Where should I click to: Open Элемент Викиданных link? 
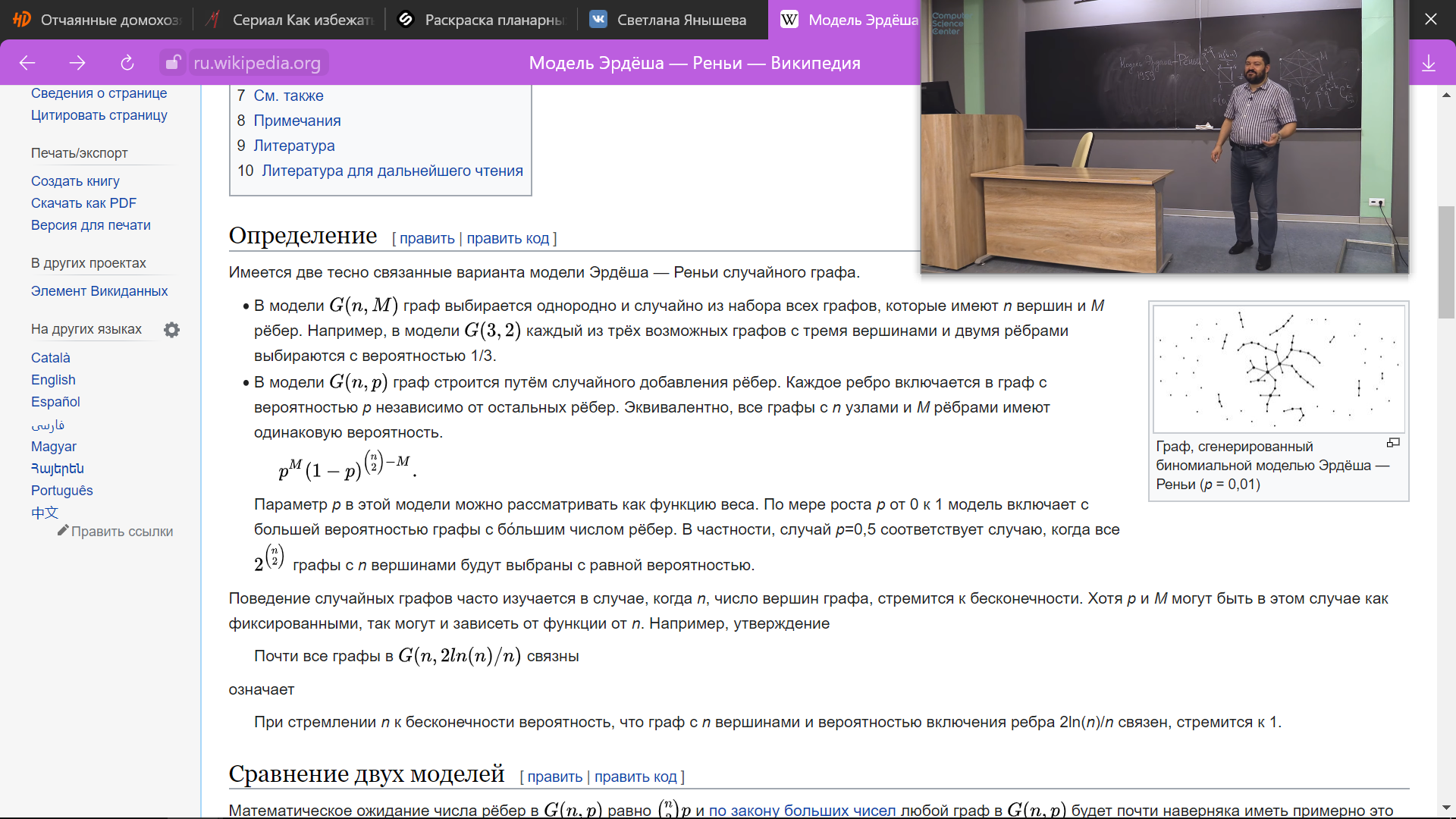(99, 291)
